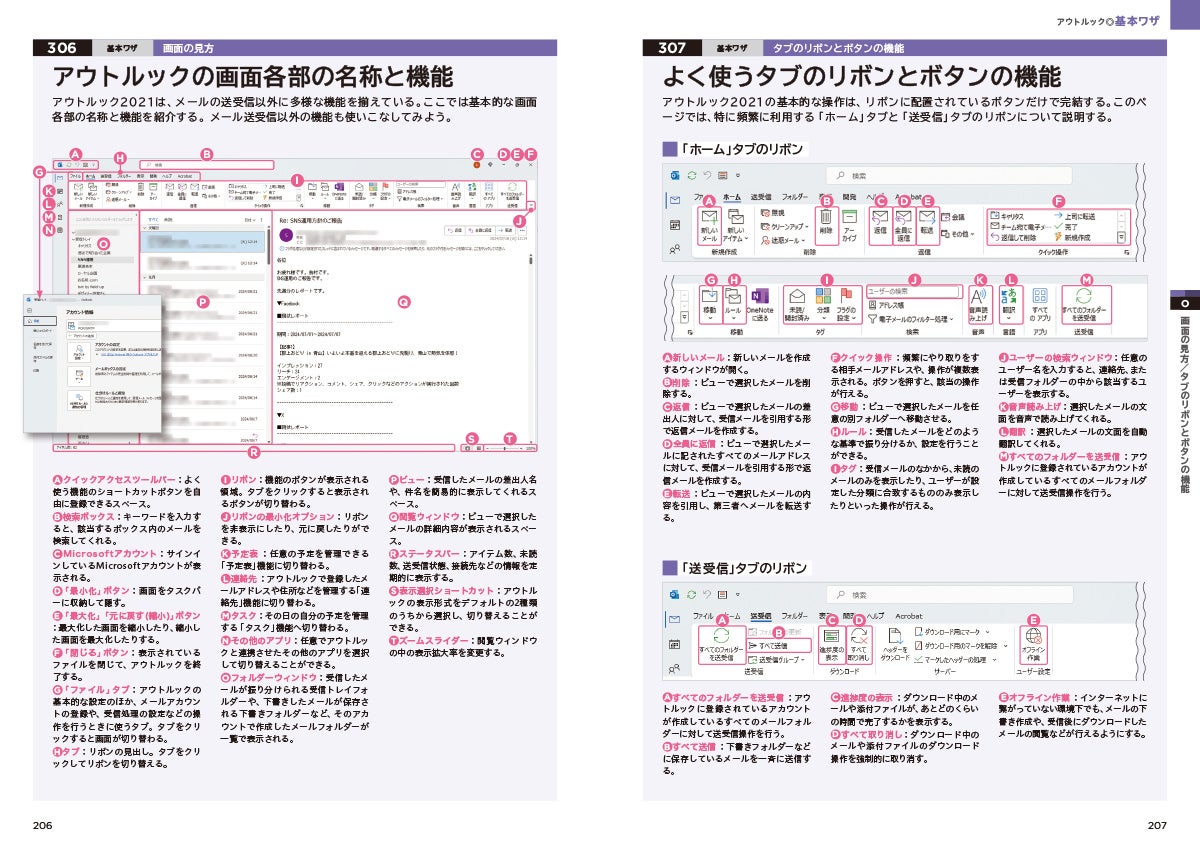Image resolution: width=1200 pixels, height=847 pixels.
Task: Open the ダウンロード用のマークを解除 dropdown
Action: coord(960,645)
